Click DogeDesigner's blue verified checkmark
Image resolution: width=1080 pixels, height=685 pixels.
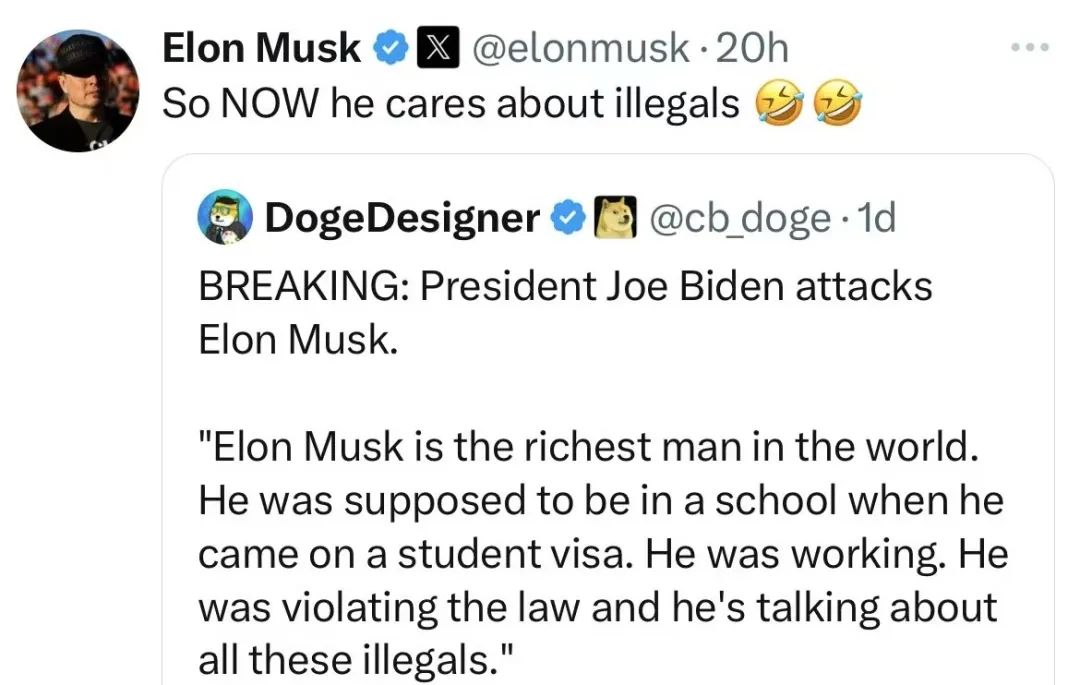[x=567, y=218]
